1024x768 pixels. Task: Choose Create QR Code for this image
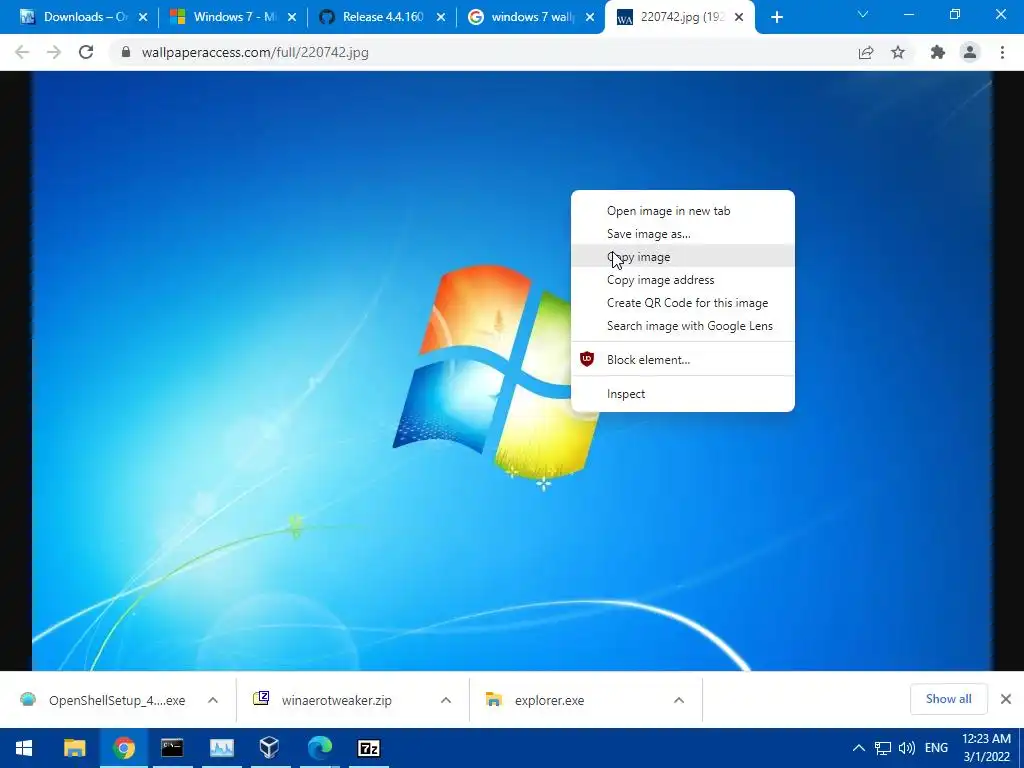pos(682,303)
